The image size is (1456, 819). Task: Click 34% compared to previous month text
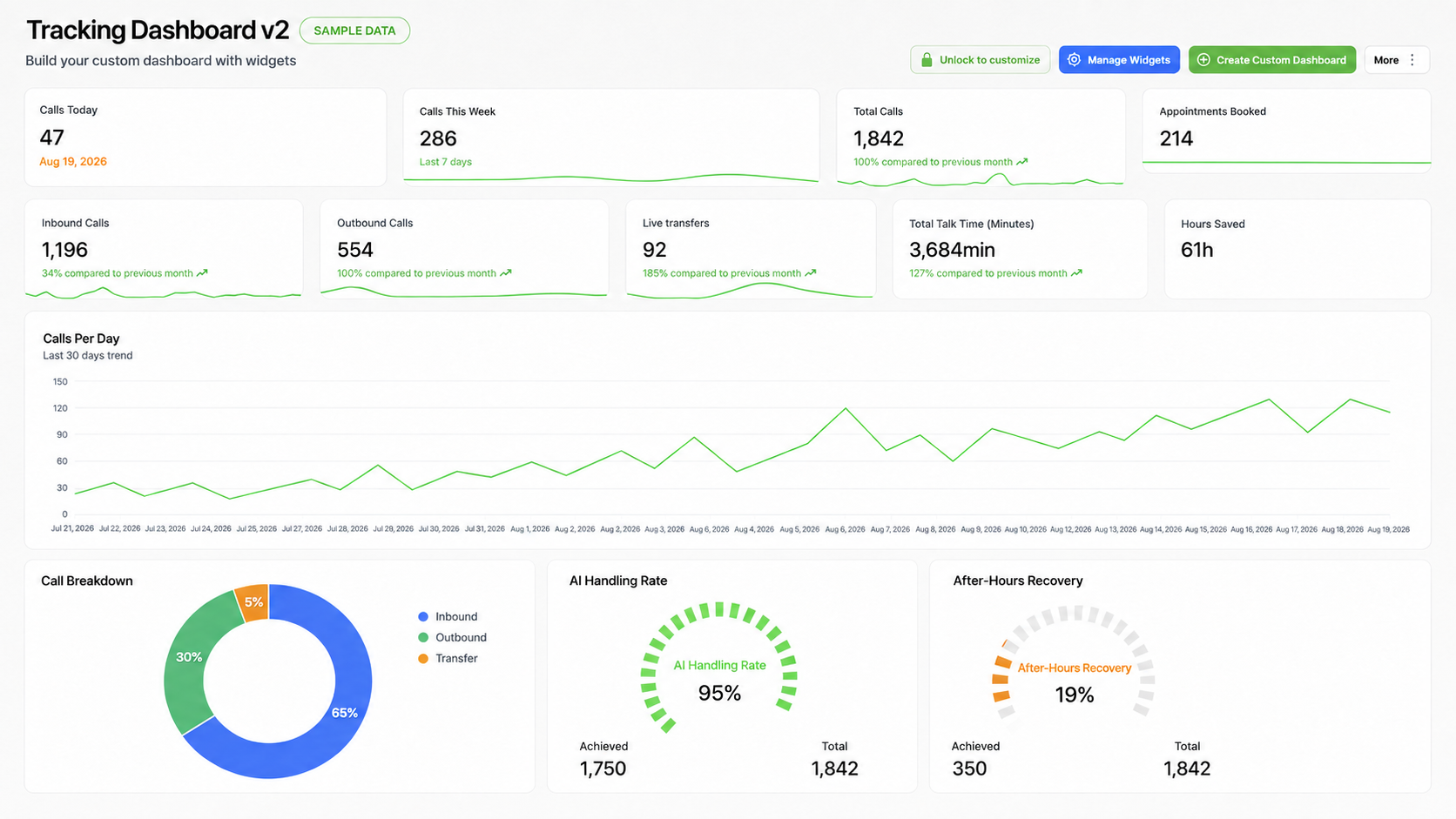coord(118,273)
